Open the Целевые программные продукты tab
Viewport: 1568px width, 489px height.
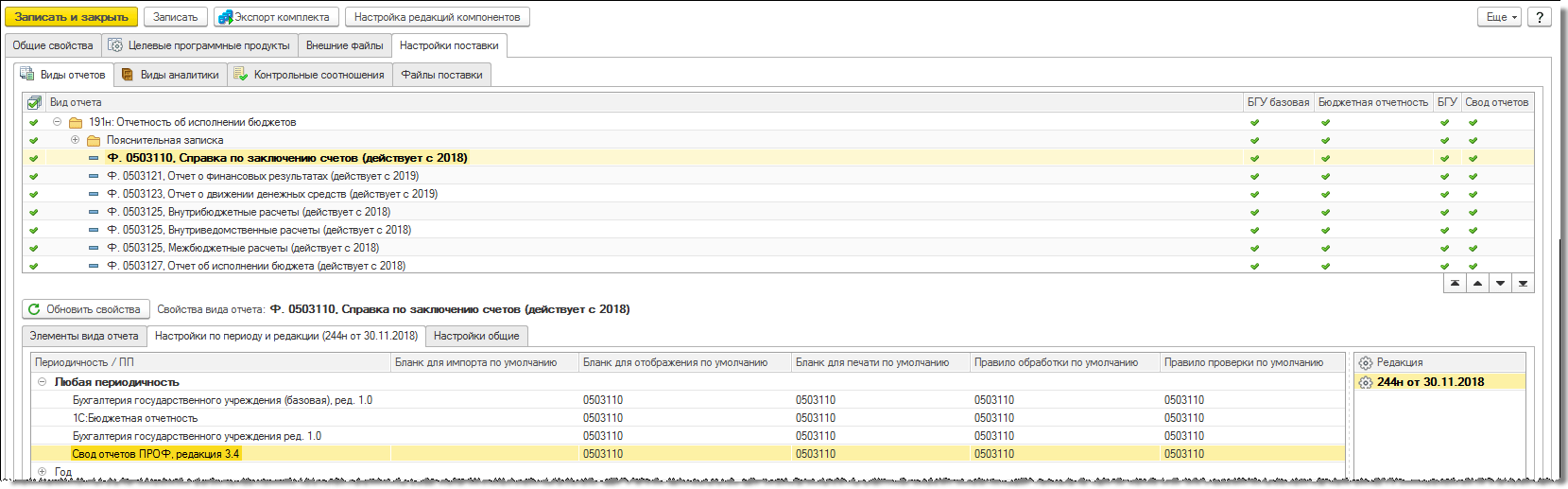(x=198, y=45)
